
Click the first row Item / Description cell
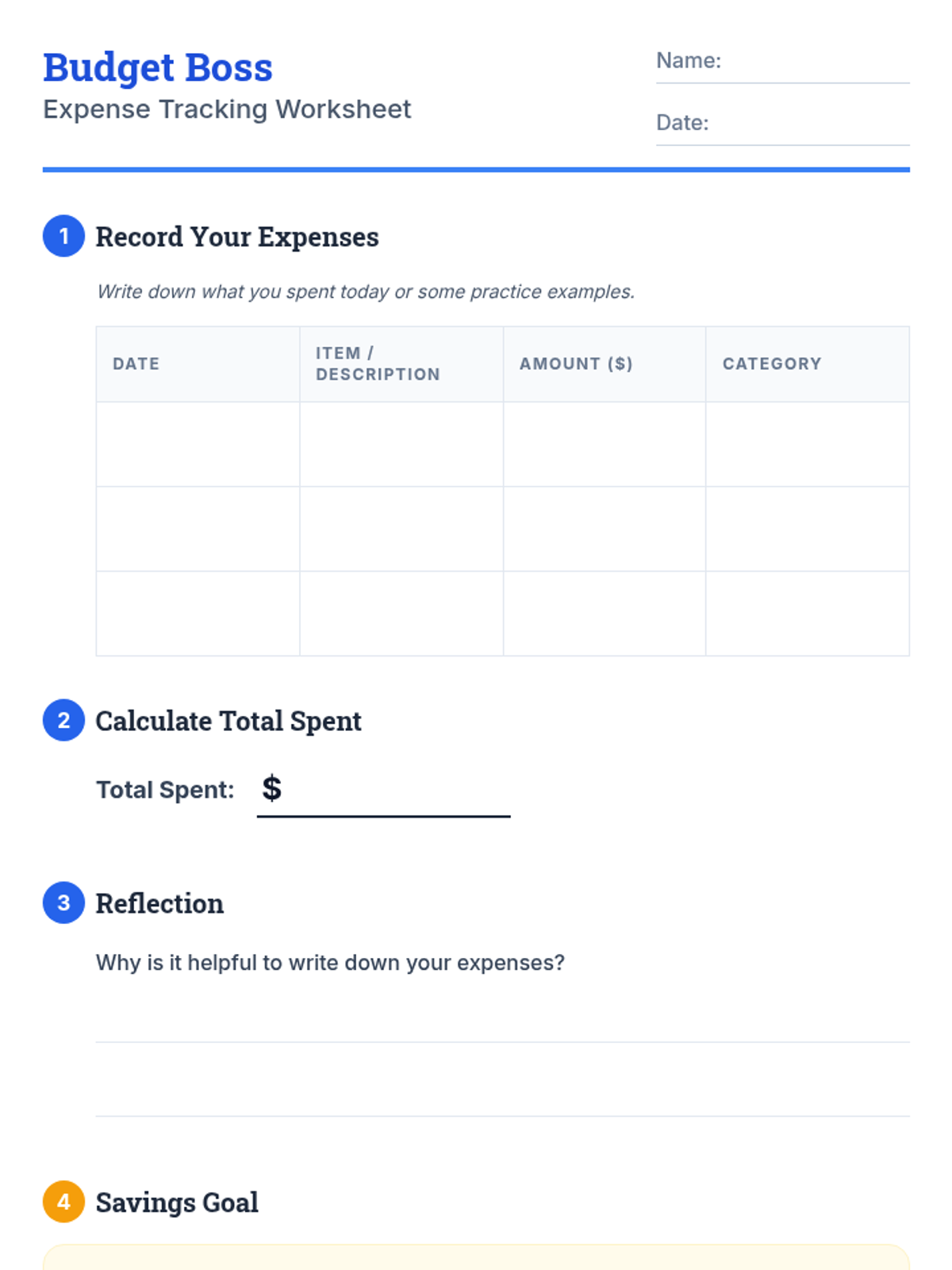(401, 444)
